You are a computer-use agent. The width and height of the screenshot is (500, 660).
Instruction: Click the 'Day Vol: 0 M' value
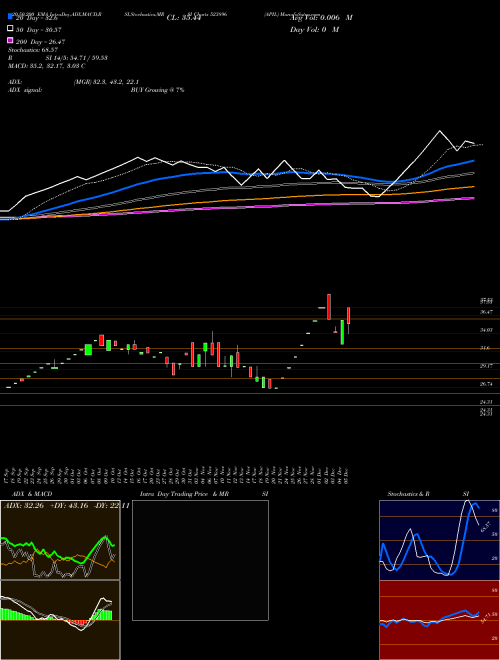click(x=314, y=29)
